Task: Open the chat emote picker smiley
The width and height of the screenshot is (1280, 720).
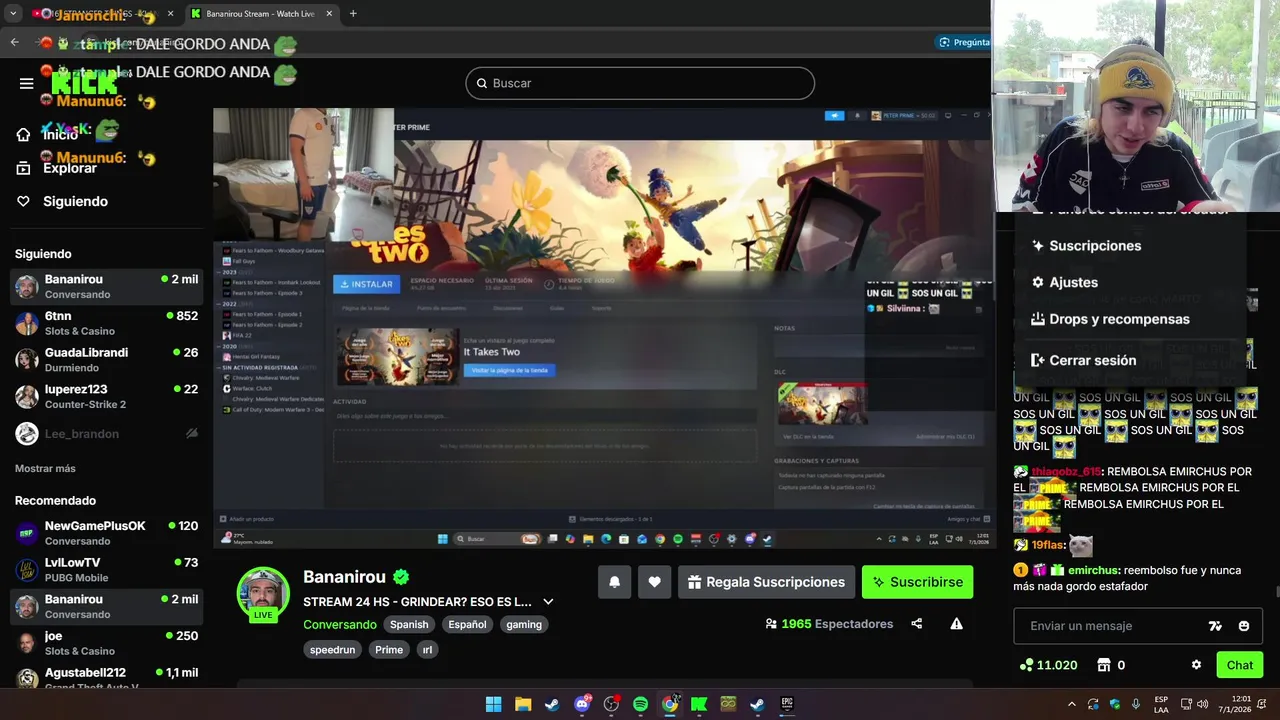Action: [x=1244, y=626]
